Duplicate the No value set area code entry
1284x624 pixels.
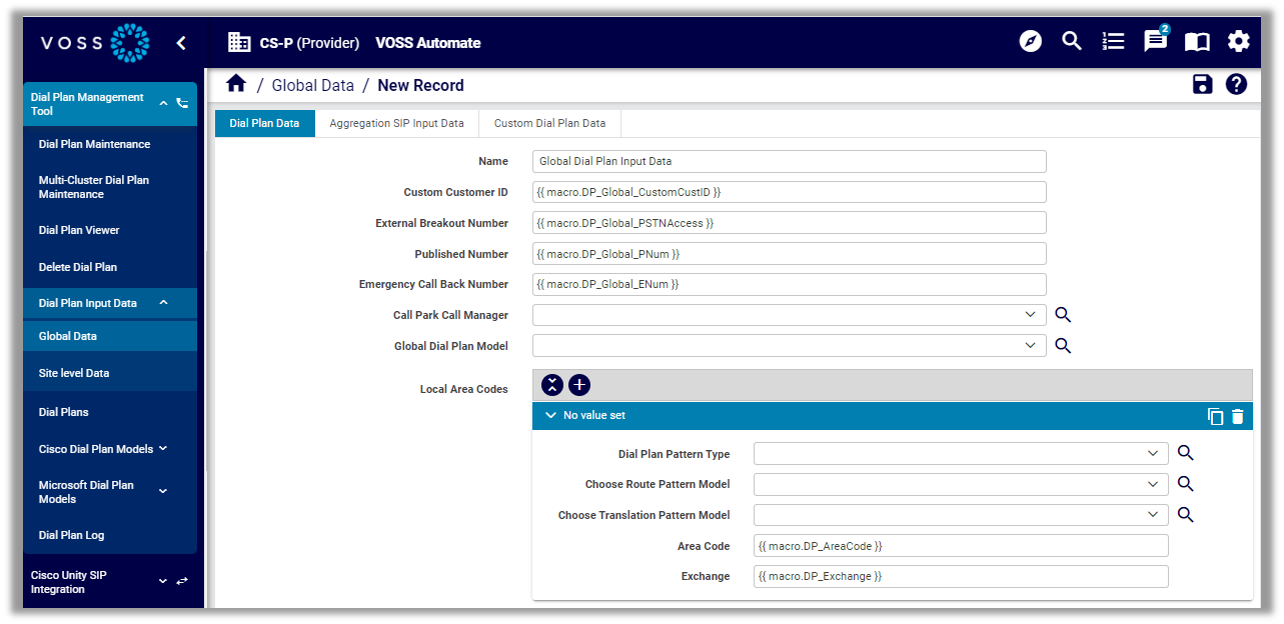(x=1216, y=415)
